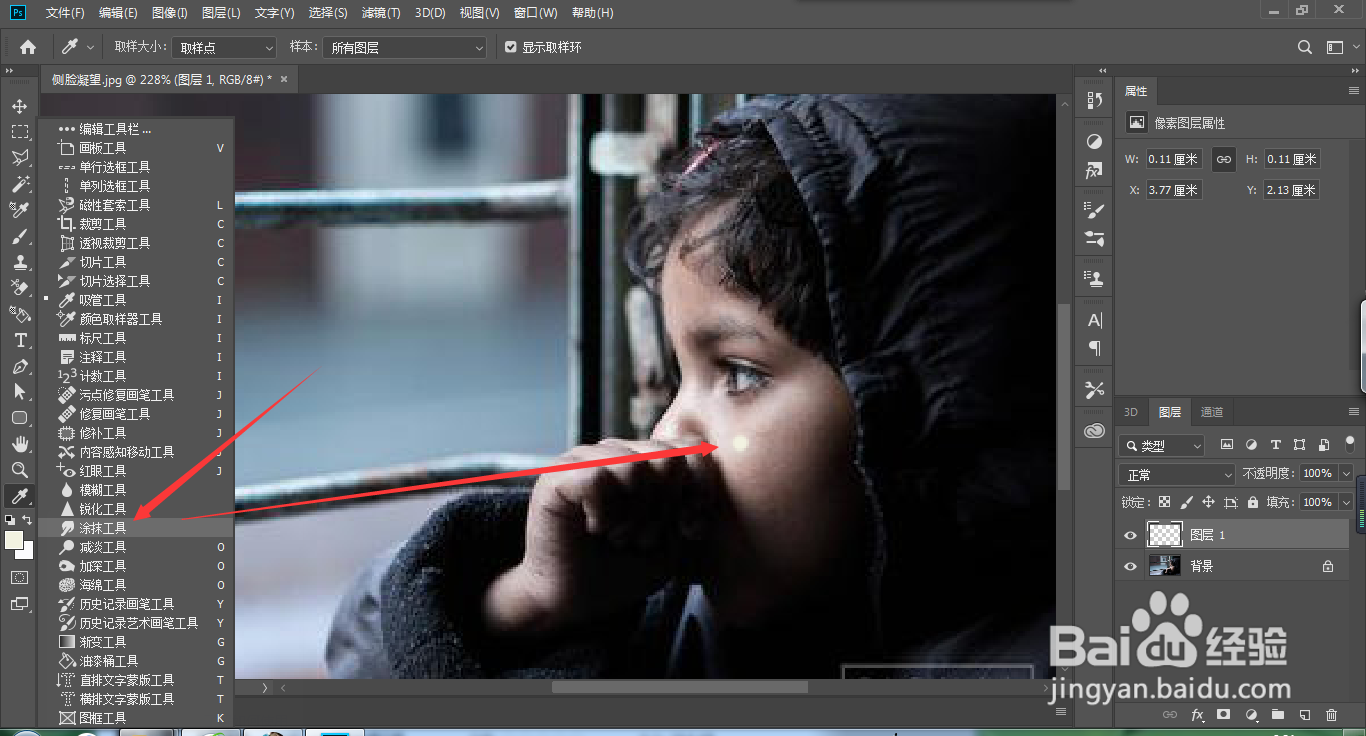Click the opacity 100% field
This screenshot has width=1366, height=736.
click(1318, 473)
